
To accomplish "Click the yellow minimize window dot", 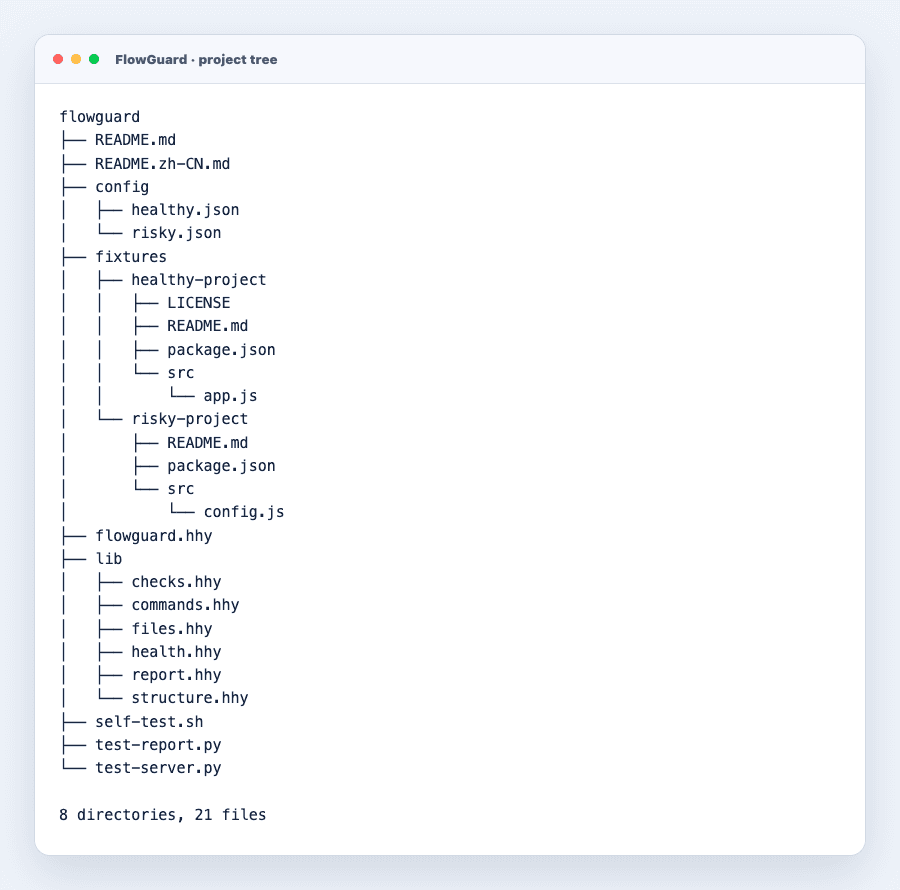I will [x=76, y=59].
